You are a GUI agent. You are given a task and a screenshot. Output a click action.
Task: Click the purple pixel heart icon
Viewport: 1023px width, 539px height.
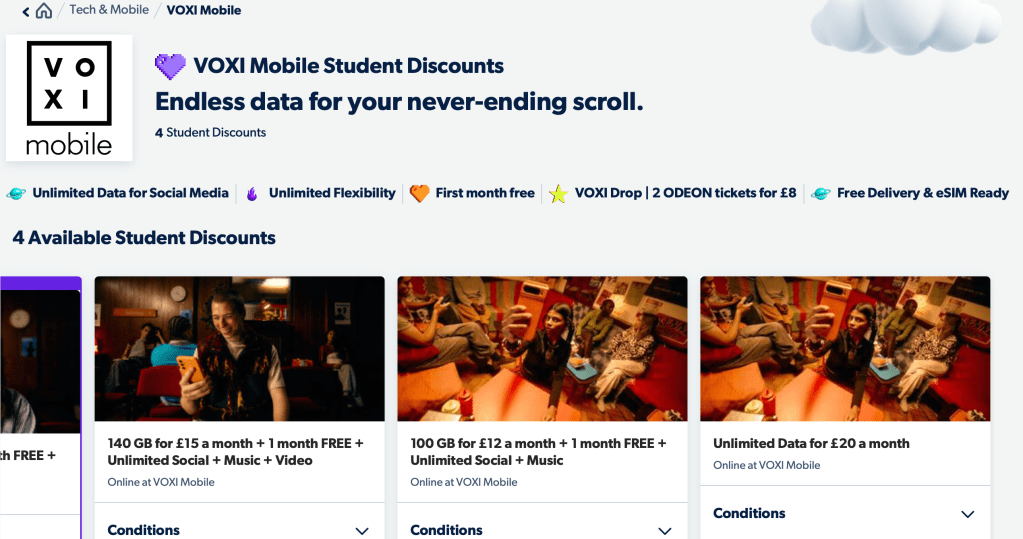[170, 67]
